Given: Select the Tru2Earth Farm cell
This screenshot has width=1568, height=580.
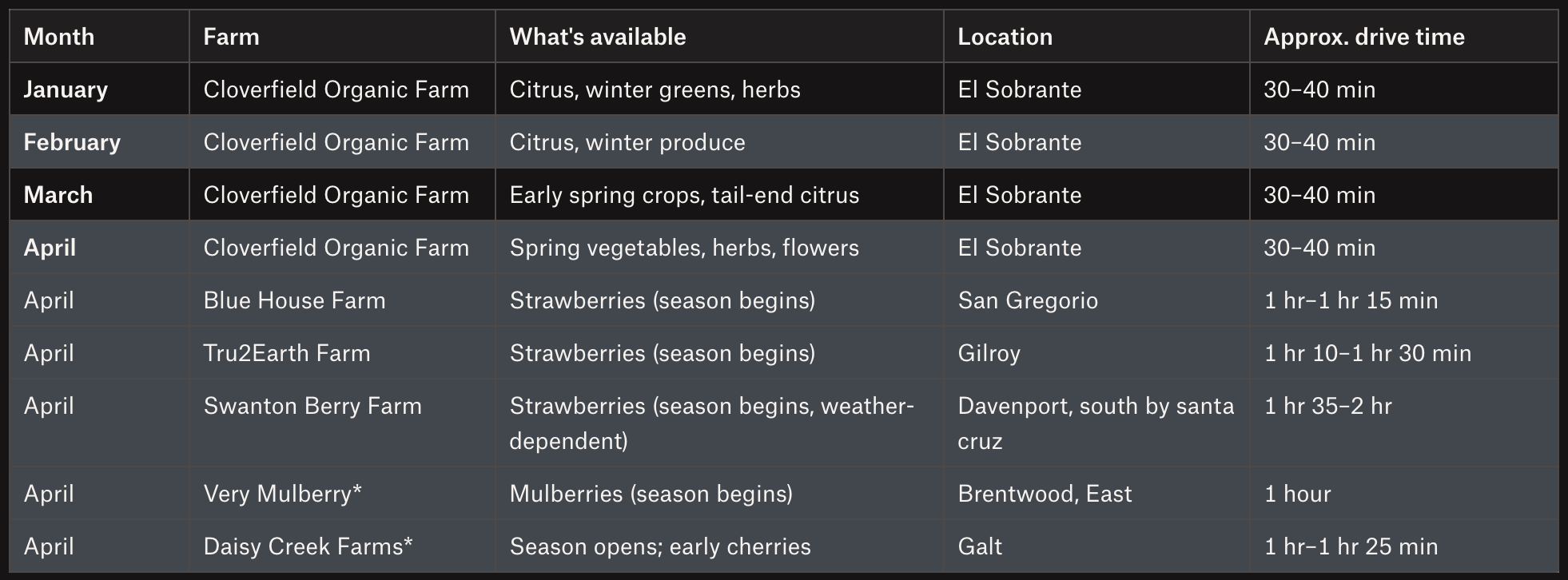Looking at the screenshot, I should tap(342, 353).
